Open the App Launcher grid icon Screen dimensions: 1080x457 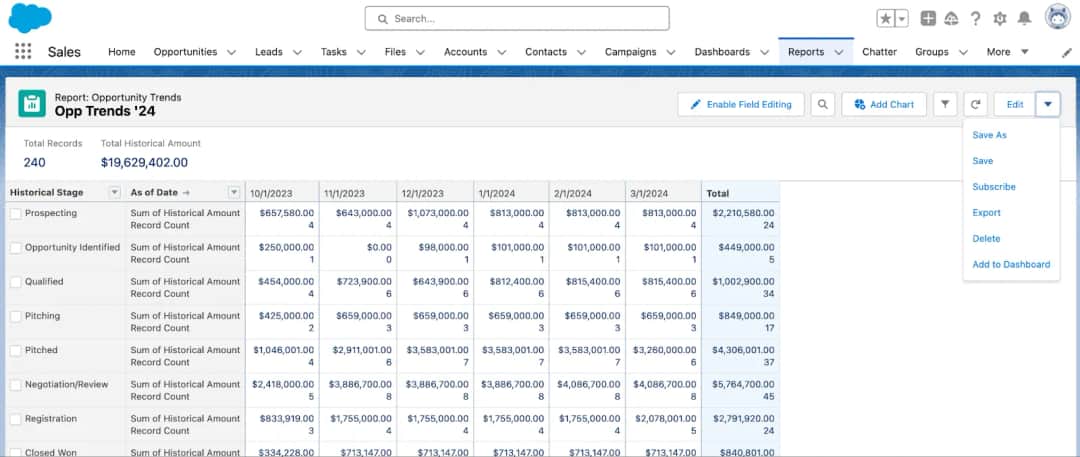click(23, 52)
